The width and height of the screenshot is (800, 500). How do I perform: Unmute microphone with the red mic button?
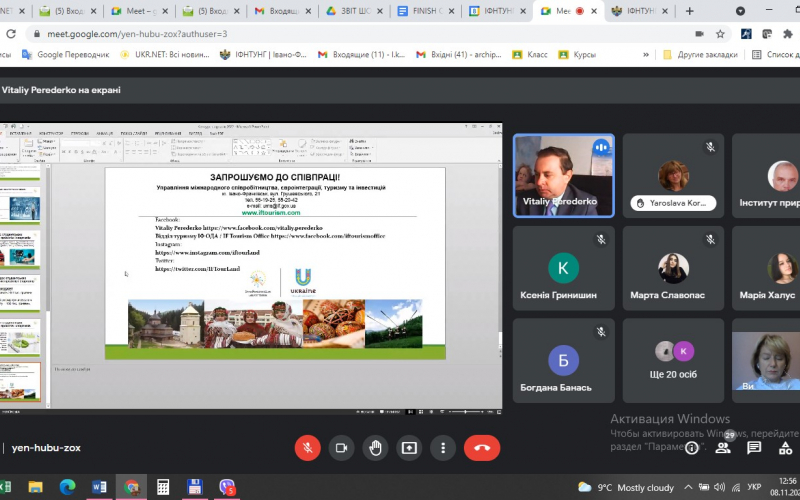point(307,448)
